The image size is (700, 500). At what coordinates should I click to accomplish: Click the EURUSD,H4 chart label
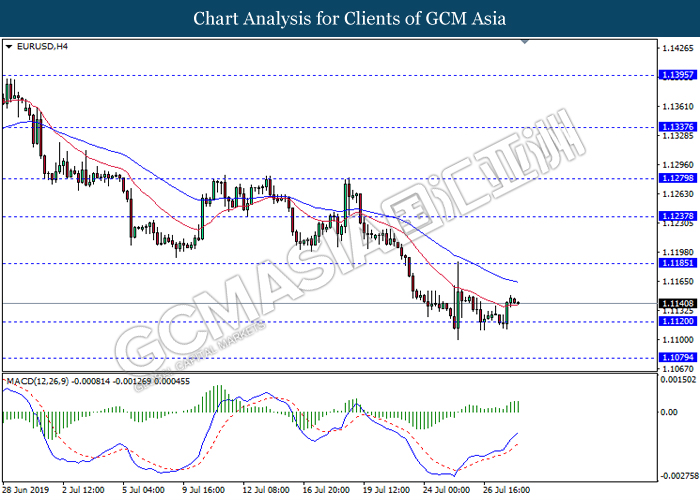[x=42, y=46]
